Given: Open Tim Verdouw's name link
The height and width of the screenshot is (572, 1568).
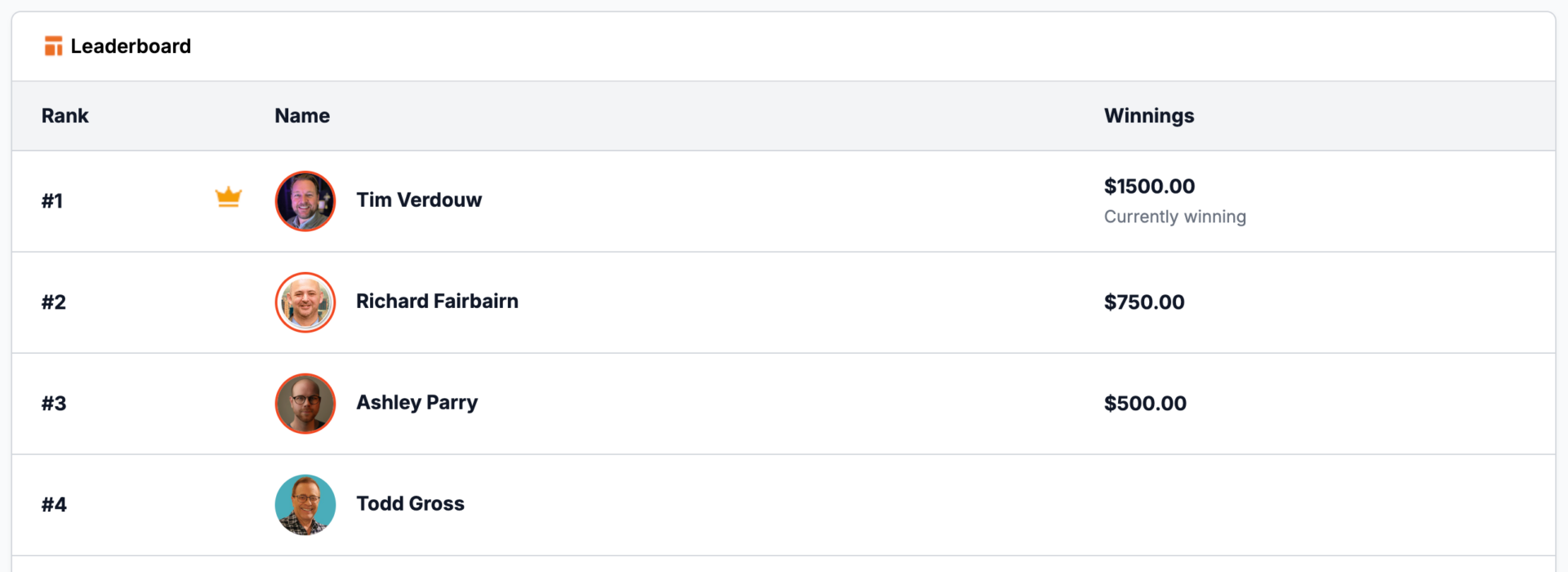Looking at the screenshot, I should coord(419,200).
